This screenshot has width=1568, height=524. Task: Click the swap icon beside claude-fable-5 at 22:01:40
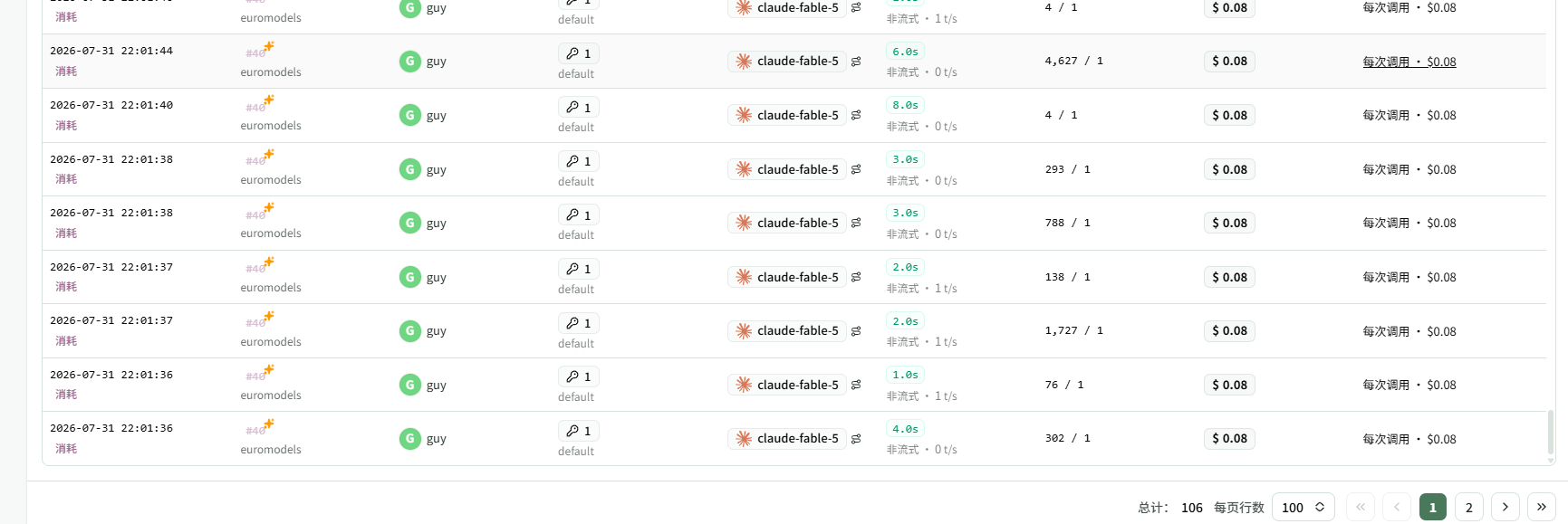point(856,115)
